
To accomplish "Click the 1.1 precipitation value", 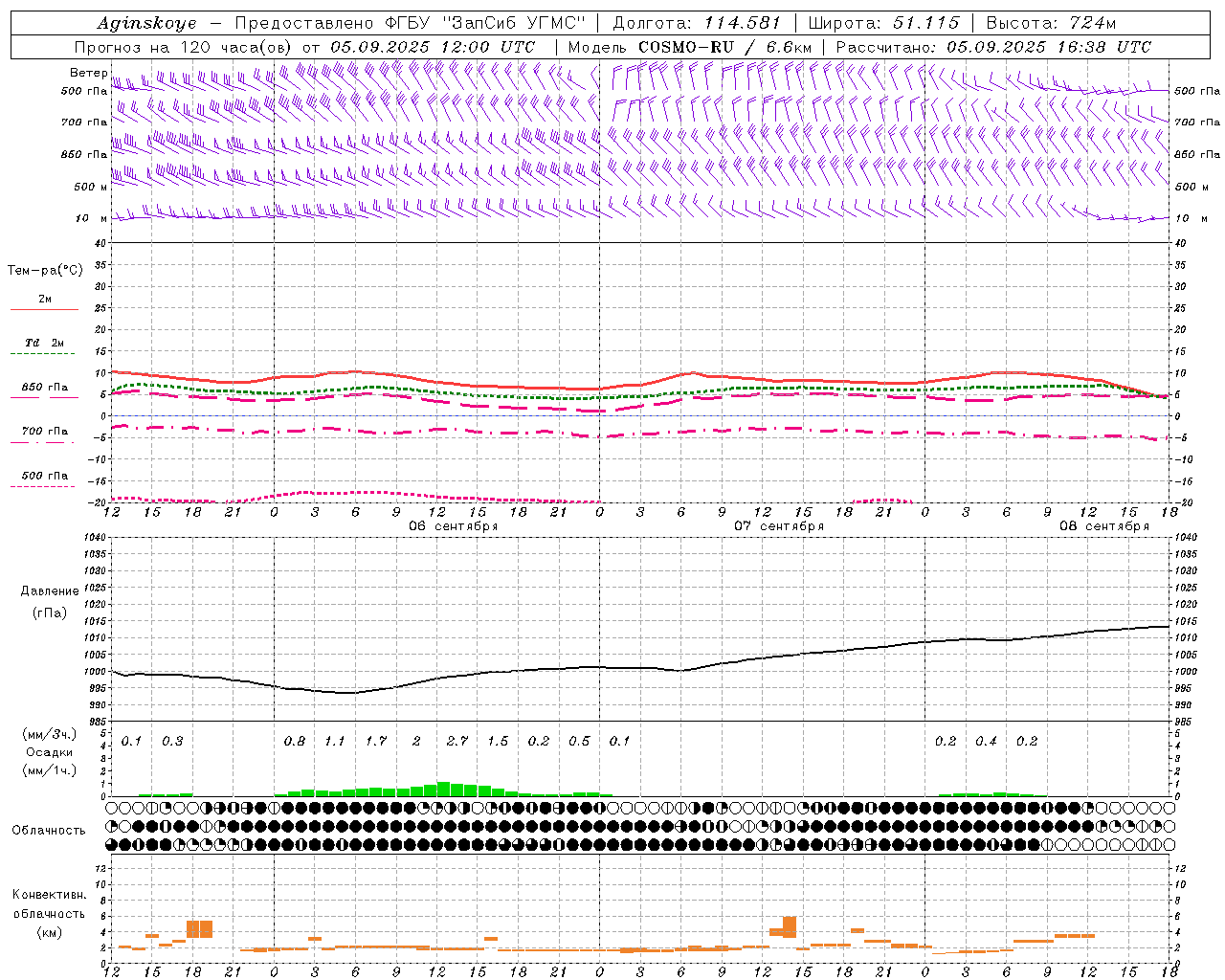I will (335, 742).
